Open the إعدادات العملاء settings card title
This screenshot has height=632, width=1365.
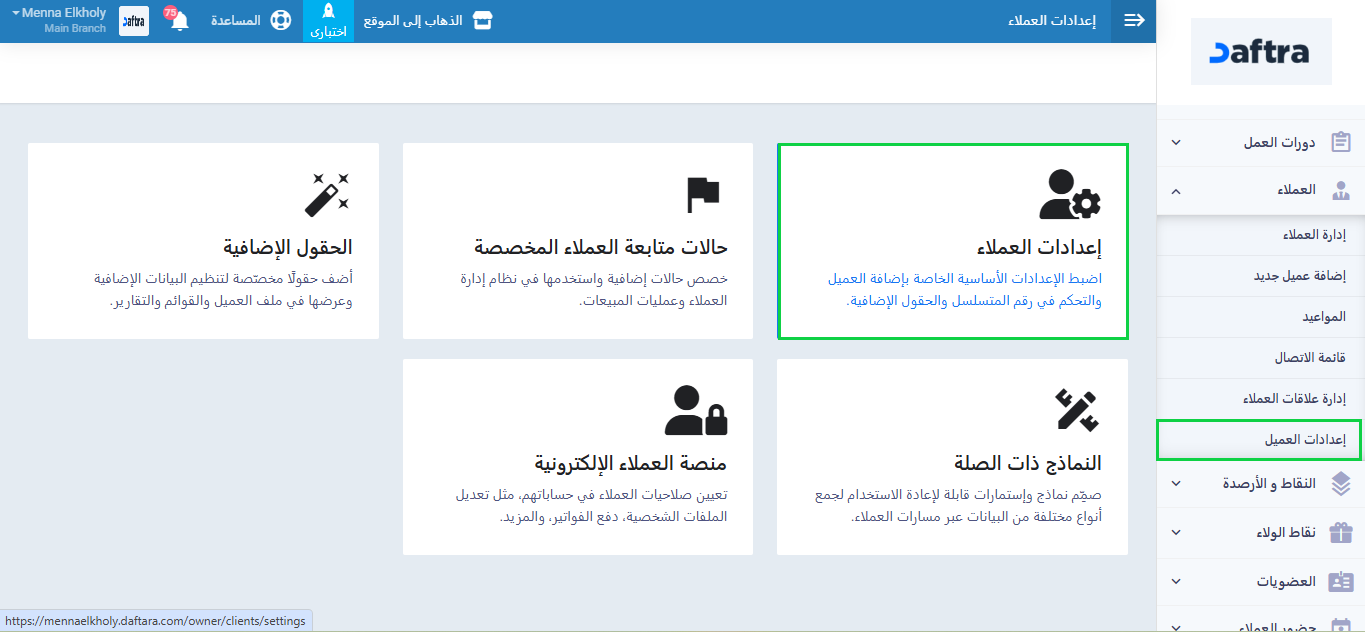point(1039,248)
